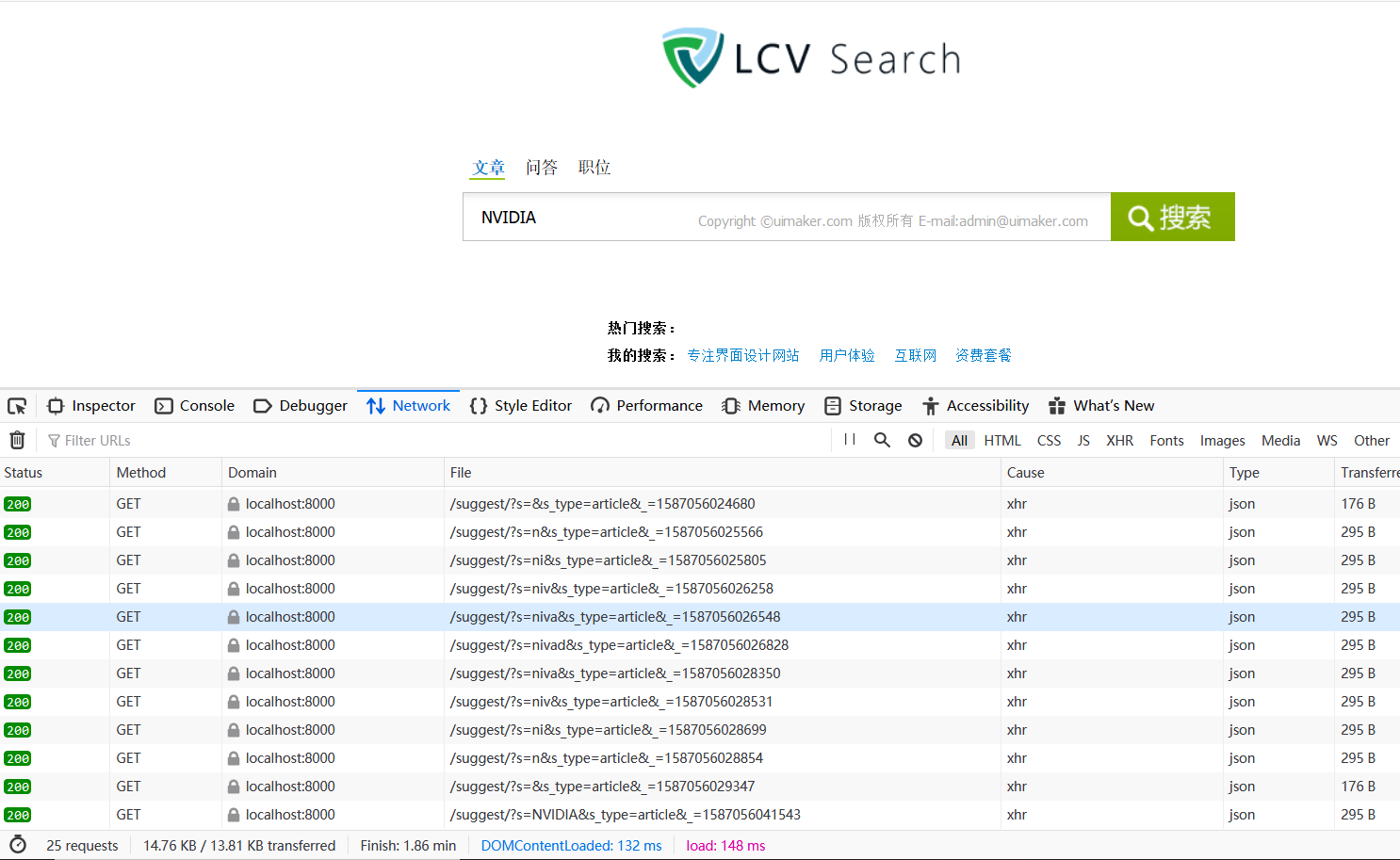Screen dimensions: 1400x860
Task: Switch to the Accessibility tab
Action: click(976, 406)
